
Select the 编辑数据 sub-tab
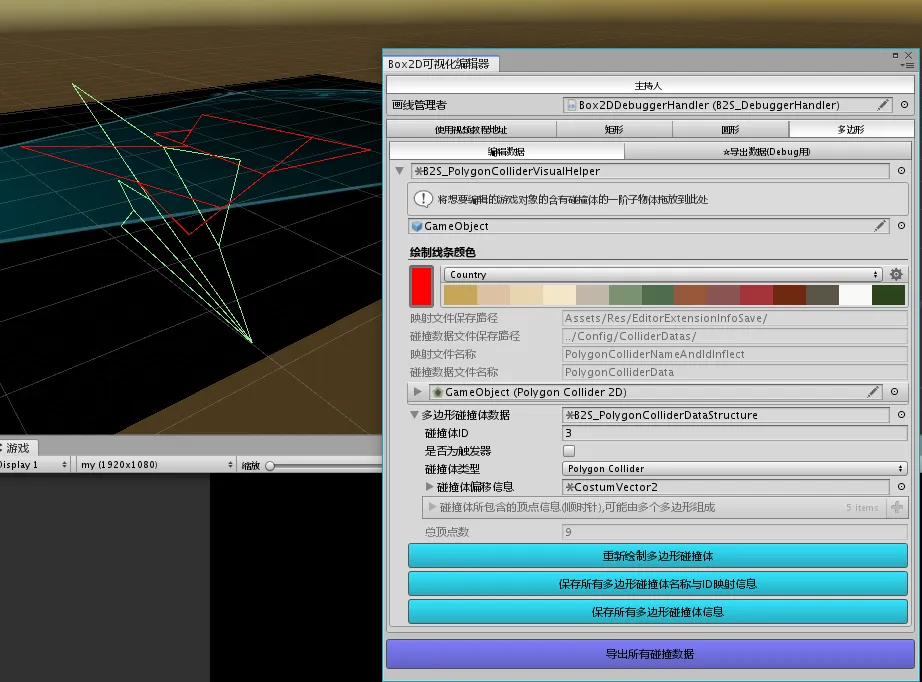pyautogui.click(x=506, y=151)
